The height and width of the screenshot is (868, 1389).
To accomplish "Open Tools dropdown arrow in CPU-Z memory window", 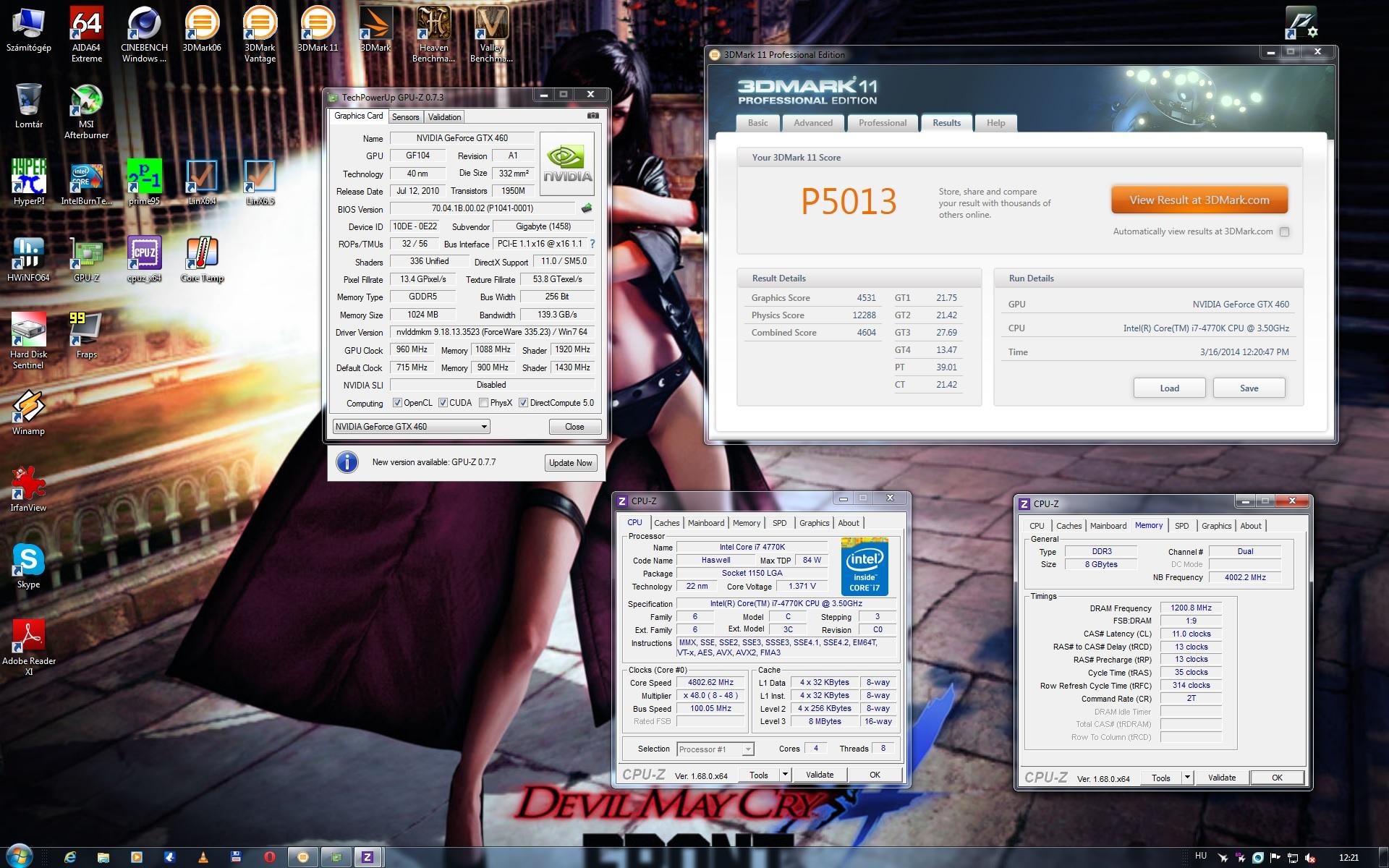I will [1187, 778].
